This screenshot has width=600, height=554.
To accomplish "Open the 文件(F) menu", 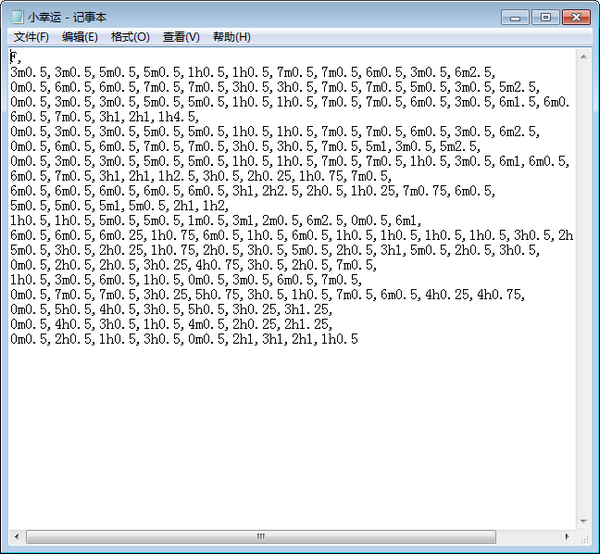I will 31,37.
